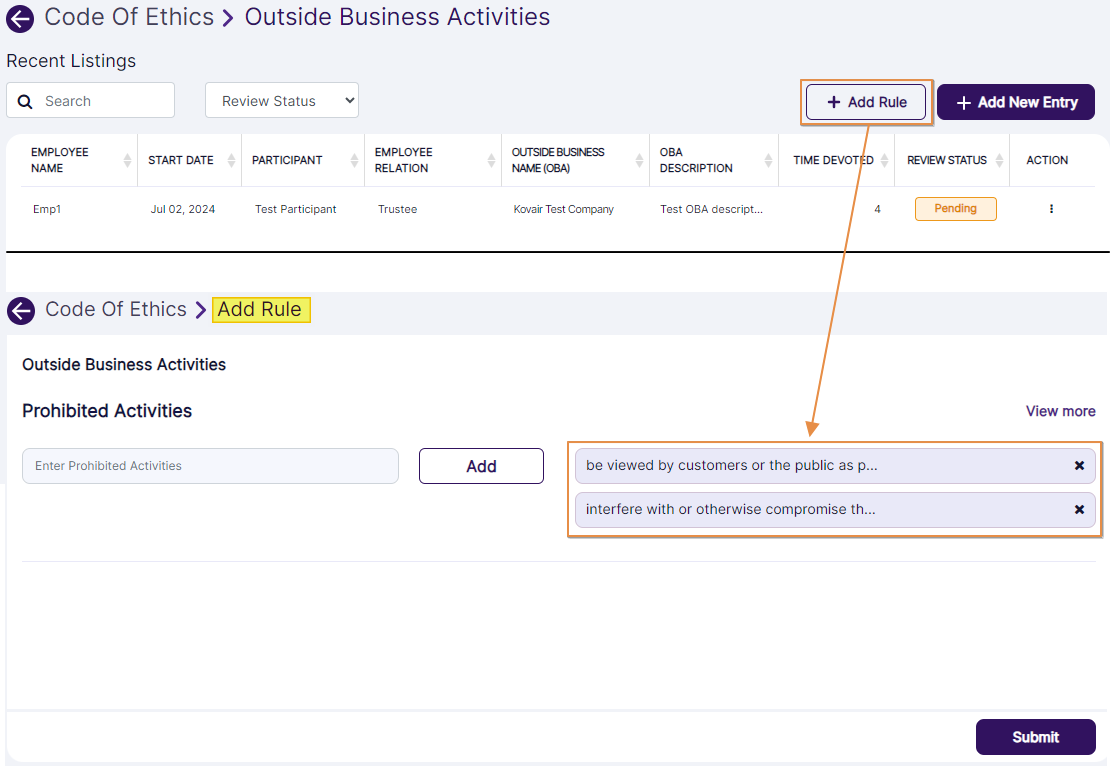Select the Outside Business Activities breadcrumb
1110x774 pixels.
click(397, 17)
